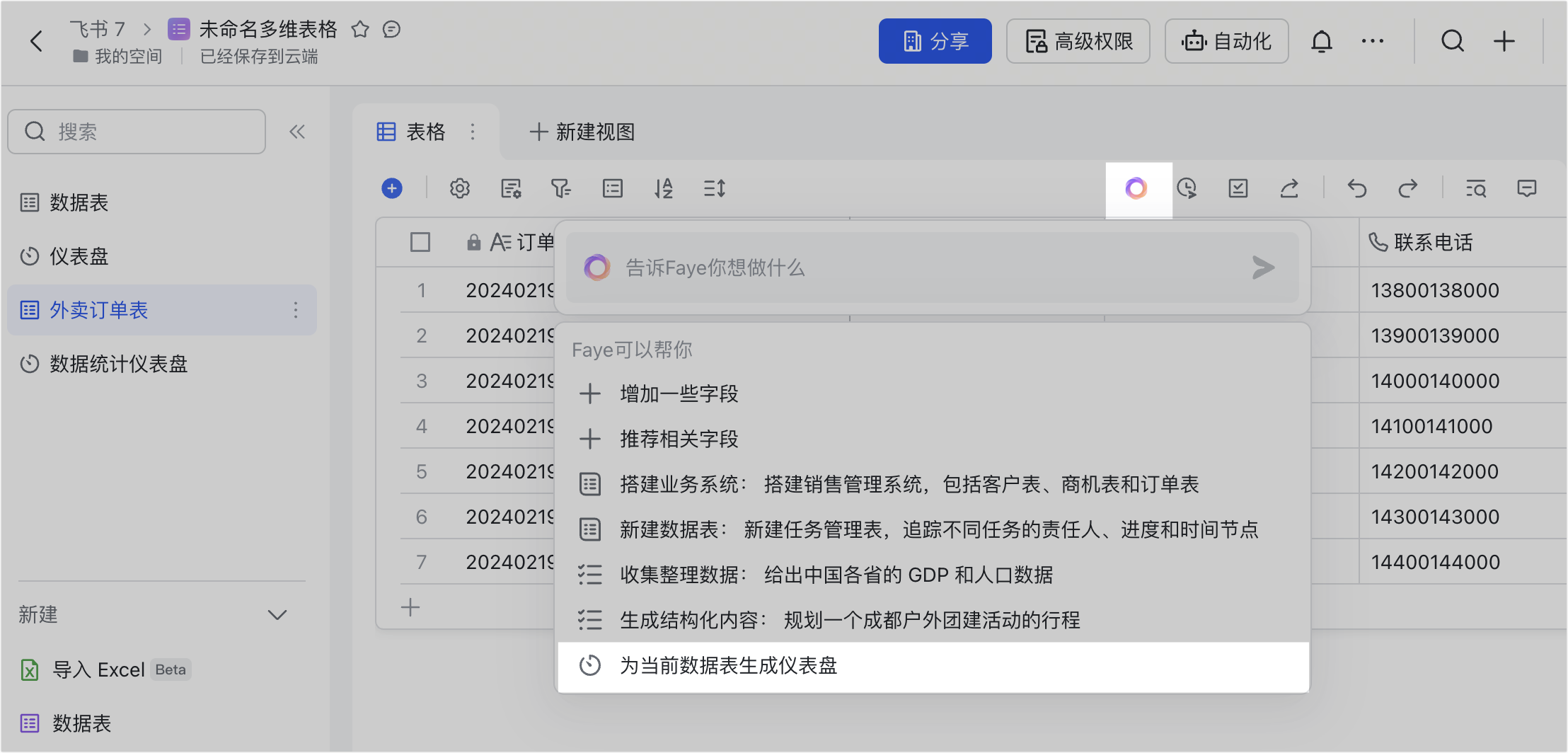The image size is (1568, 753).
Task: Click phone cell 14200142000
Action: (1462, 471)
